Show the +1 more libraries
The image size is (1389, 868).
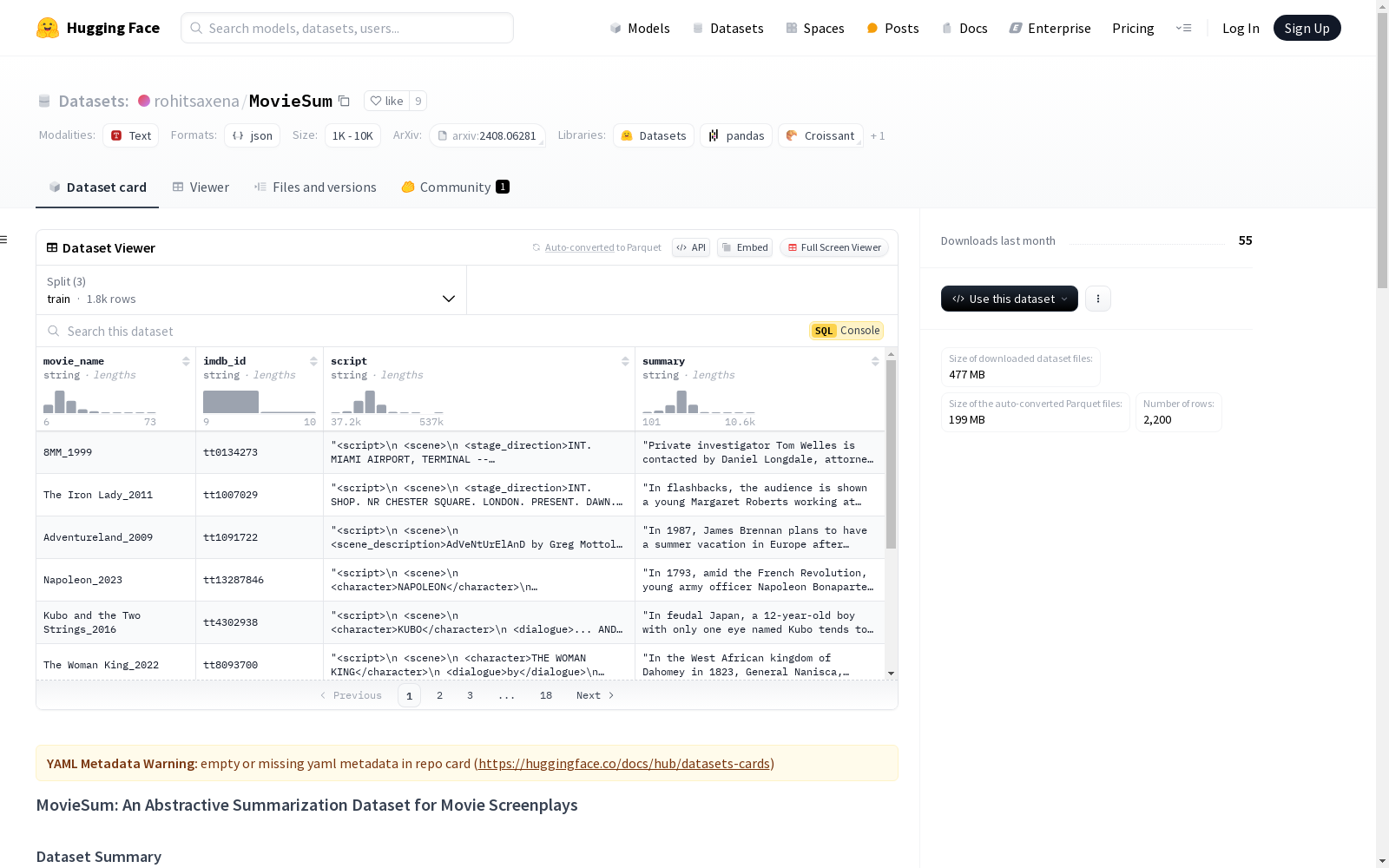click(x=878, y=136)
